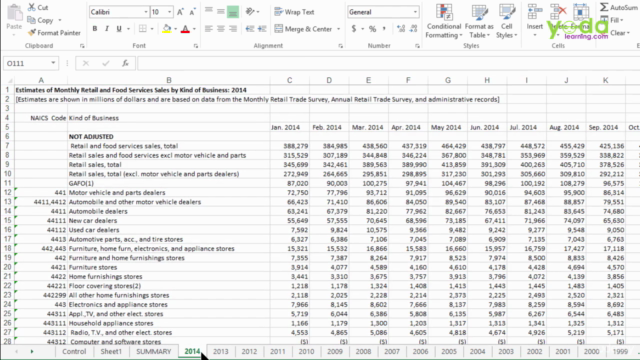The image size is (640, 360).
Task: Open Merge & Center dropdown arrow
Action: tap(339, 29)
